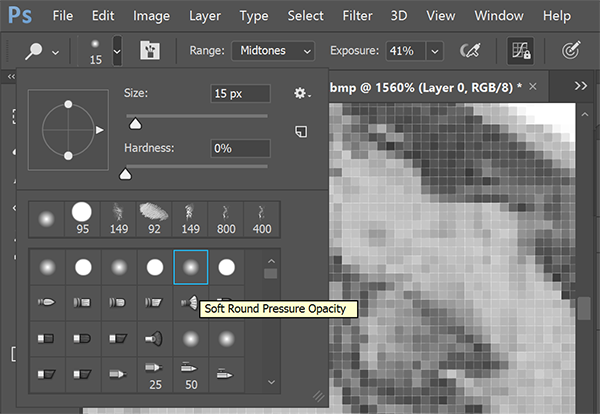This screenshot has width=600, height=414.
Task: Open the Layer menu
Action: point(205,16)
